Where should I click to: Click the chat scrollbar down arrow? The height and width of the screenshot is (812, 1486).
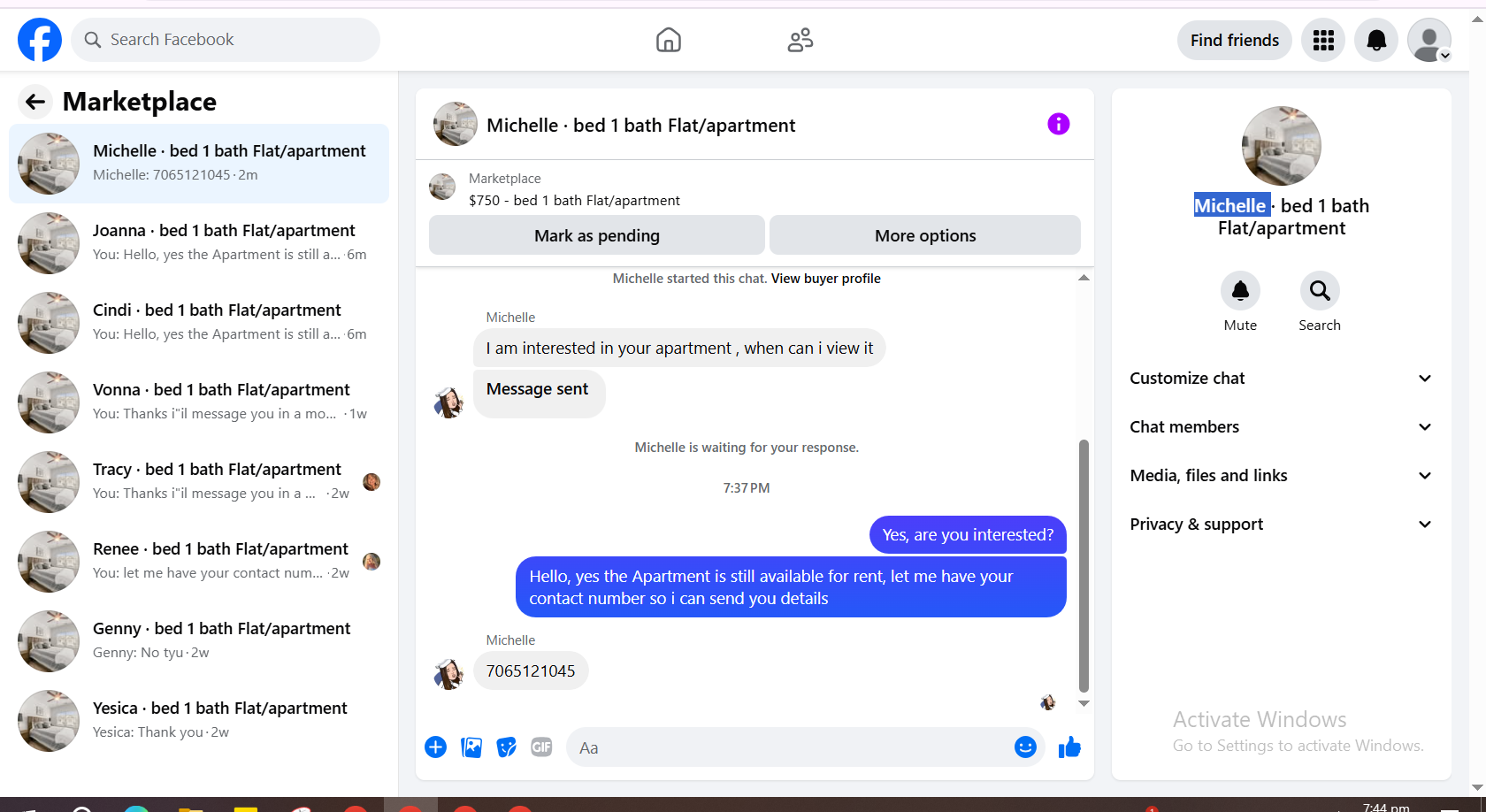pos(1084,704)
